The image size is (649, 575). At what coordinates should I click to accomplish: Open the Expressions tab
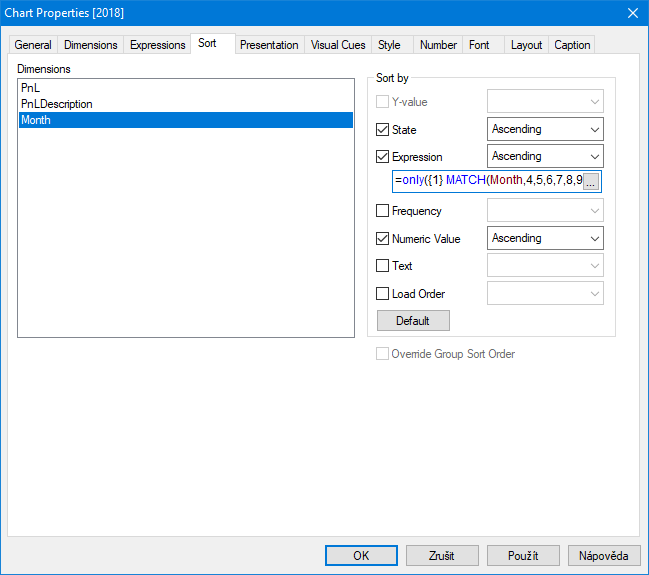click(158, 45)
